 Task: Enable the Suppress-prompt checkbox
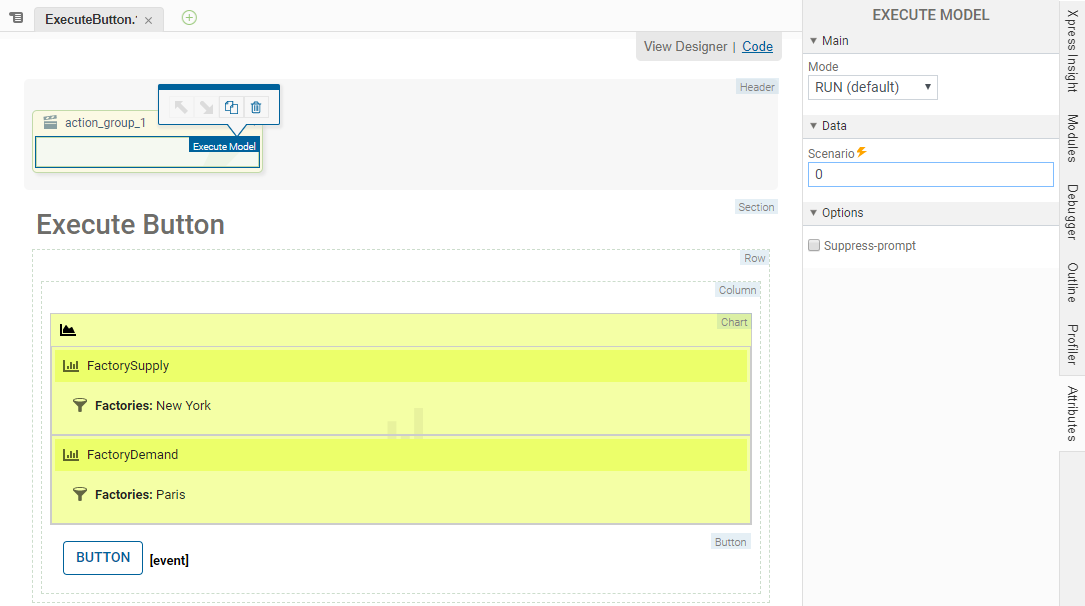[x=814, y=246]
